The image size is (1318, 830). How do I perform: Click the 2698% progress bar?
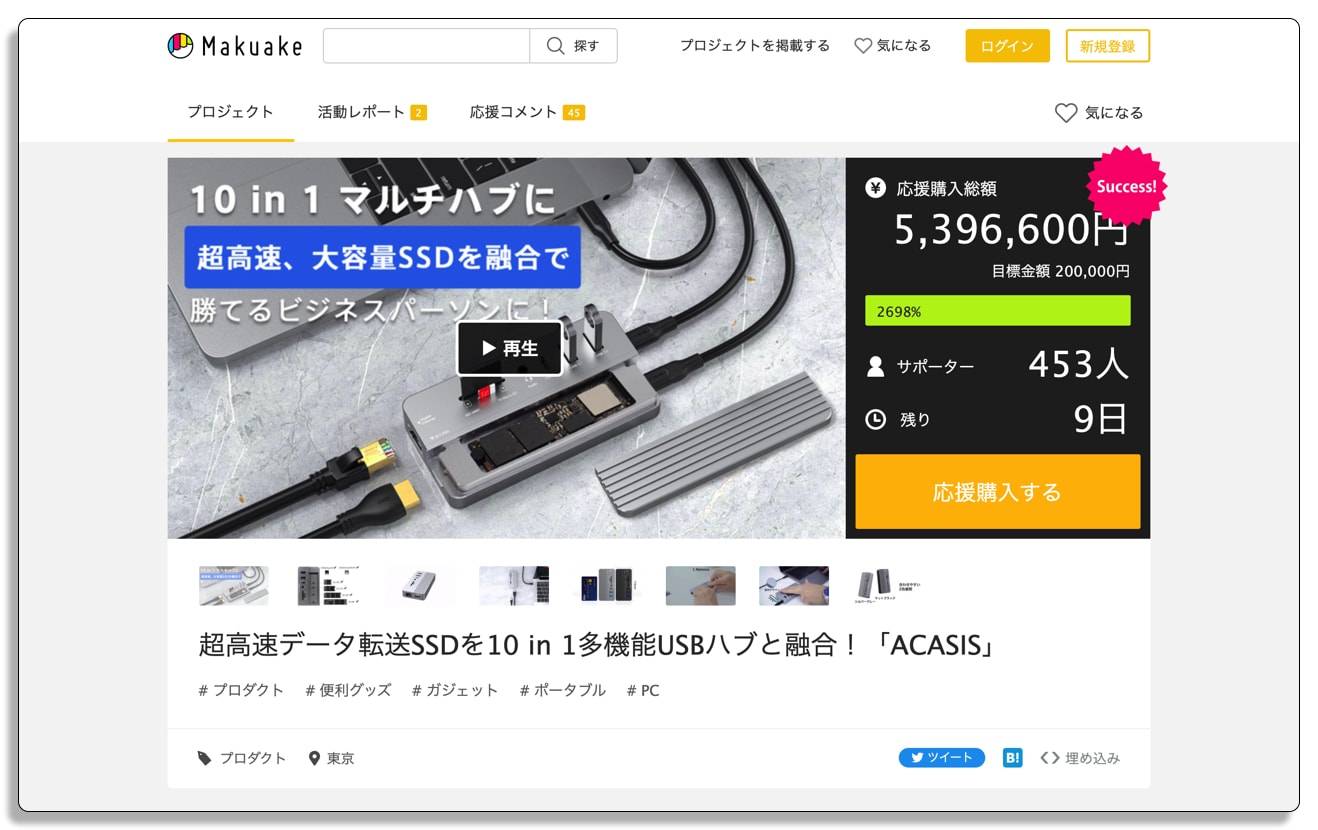(x=998, y=311)
